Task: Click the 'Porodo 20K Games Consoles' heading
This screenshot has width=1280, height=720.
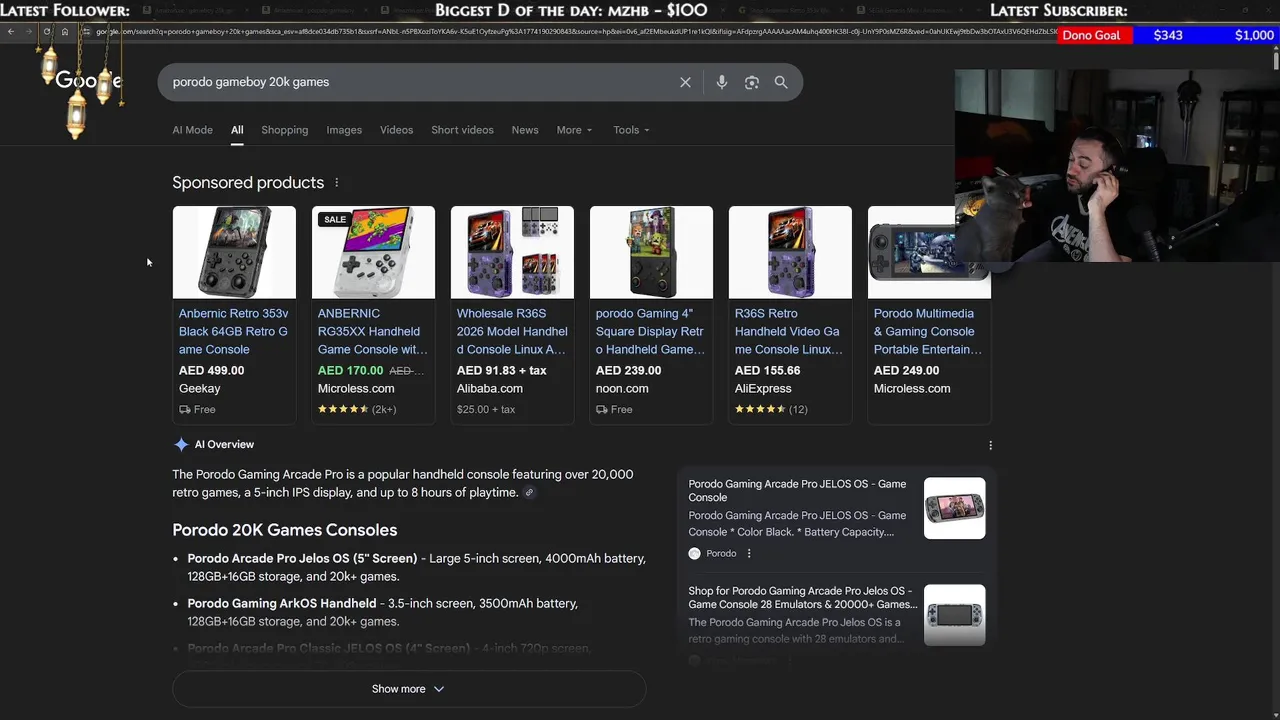Action: 285,530
